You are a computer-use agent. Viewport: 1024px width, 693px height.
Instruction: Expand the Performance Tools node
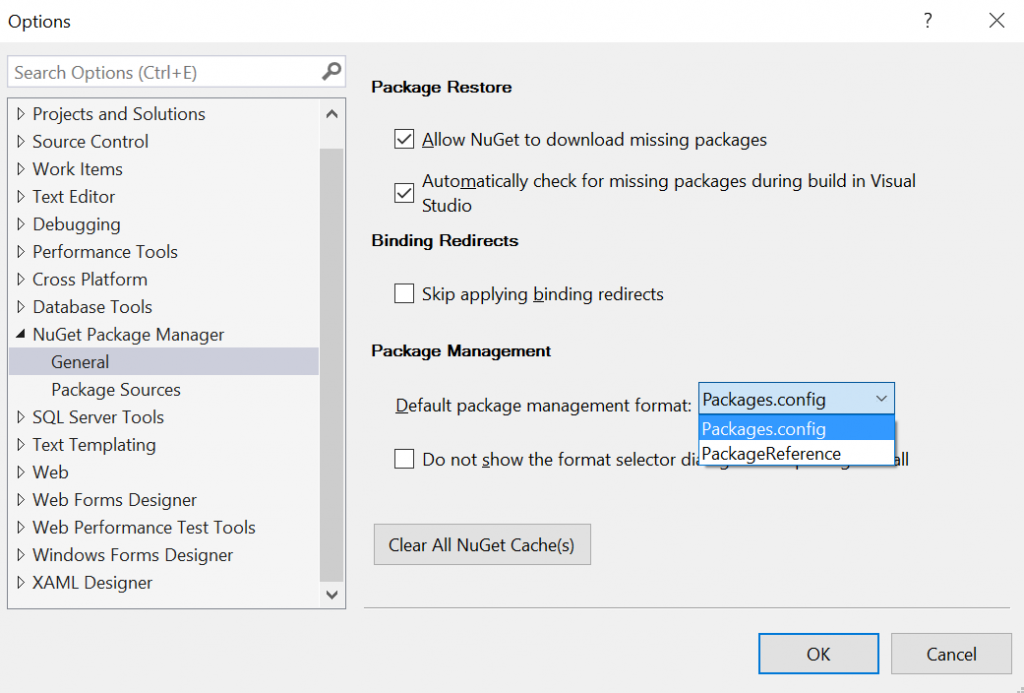pyautogui.click(x=21, y=251)
